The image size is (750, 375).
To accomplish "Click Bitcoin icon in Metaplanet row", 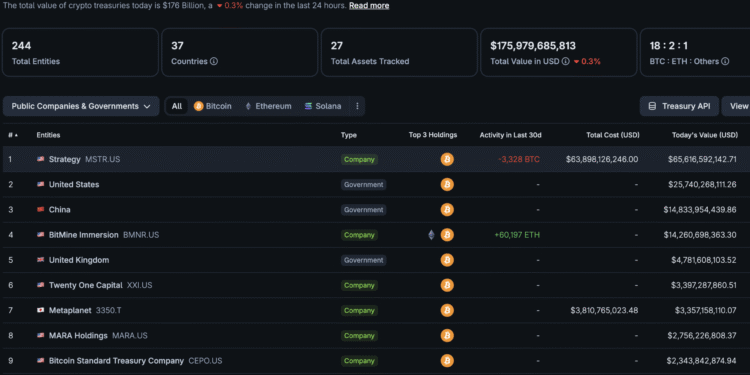I will (x=447, y=310).
